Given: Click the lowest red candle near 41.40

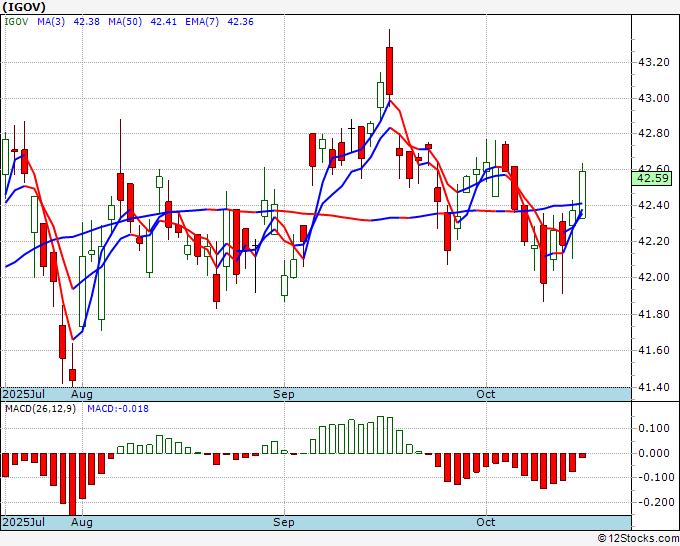Looking at the screenshot, I should point(72,375).
